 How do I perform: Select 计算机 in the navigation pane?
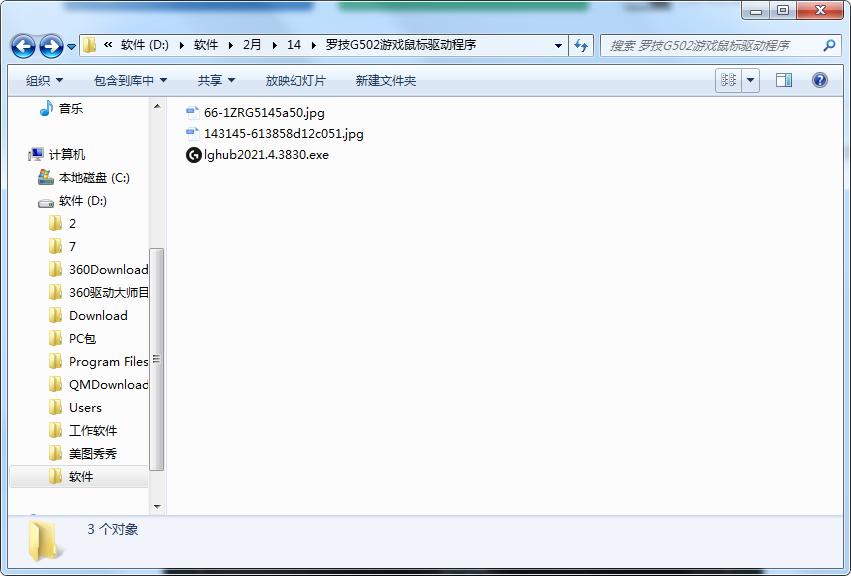tap(67, 155)
